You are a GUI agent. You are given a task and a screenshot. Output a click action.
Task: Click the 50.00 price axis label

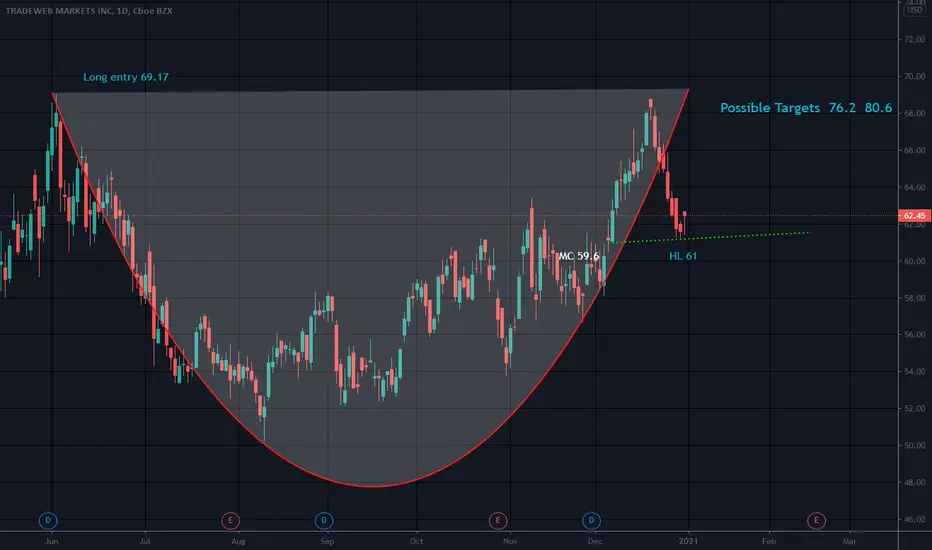pyautogui.click(x=914, y=445)
